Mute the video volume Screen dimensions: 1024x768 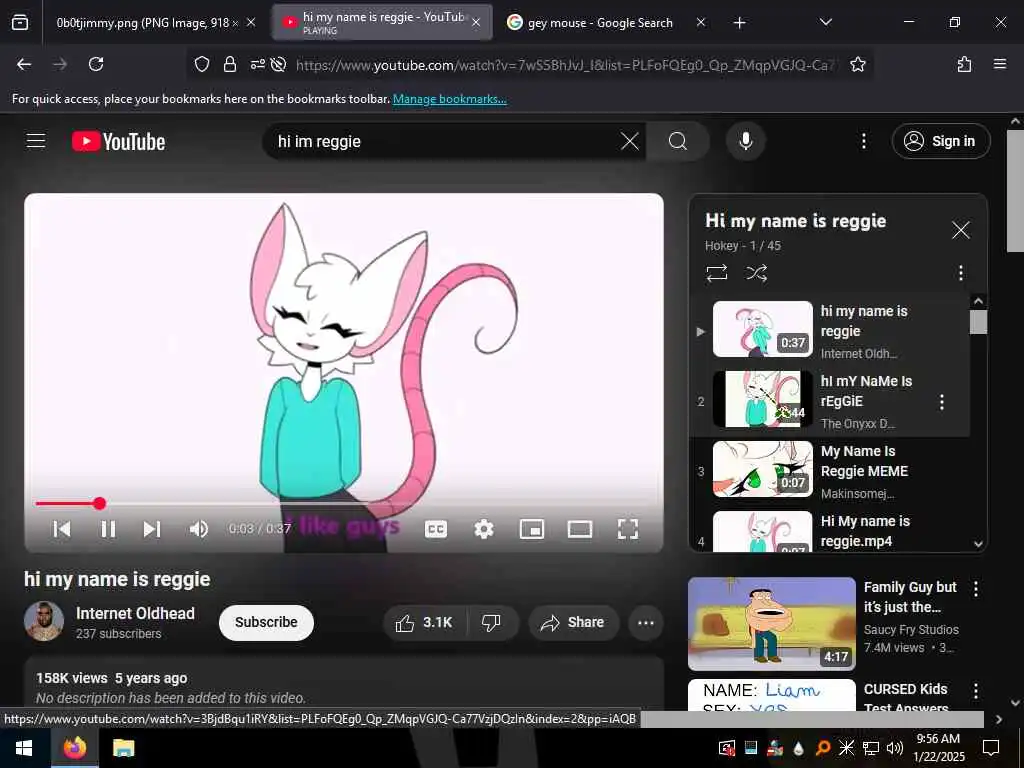click(x=199, y=529)
